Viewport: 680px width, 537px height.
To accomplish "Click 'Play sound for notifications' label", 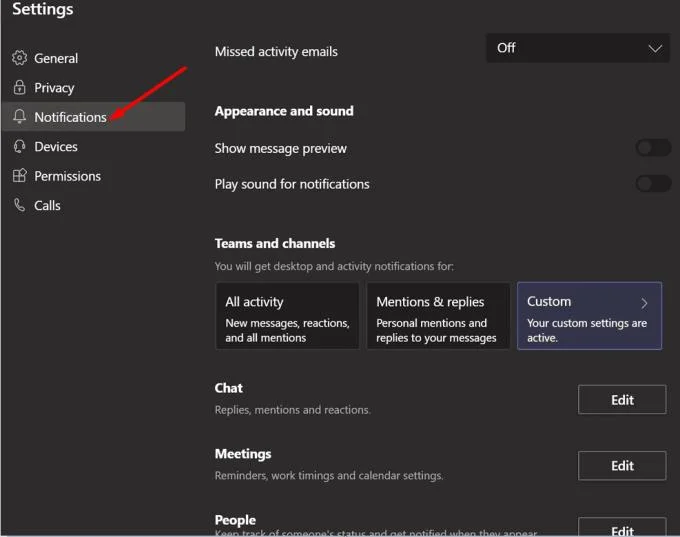I will [292, 184].
